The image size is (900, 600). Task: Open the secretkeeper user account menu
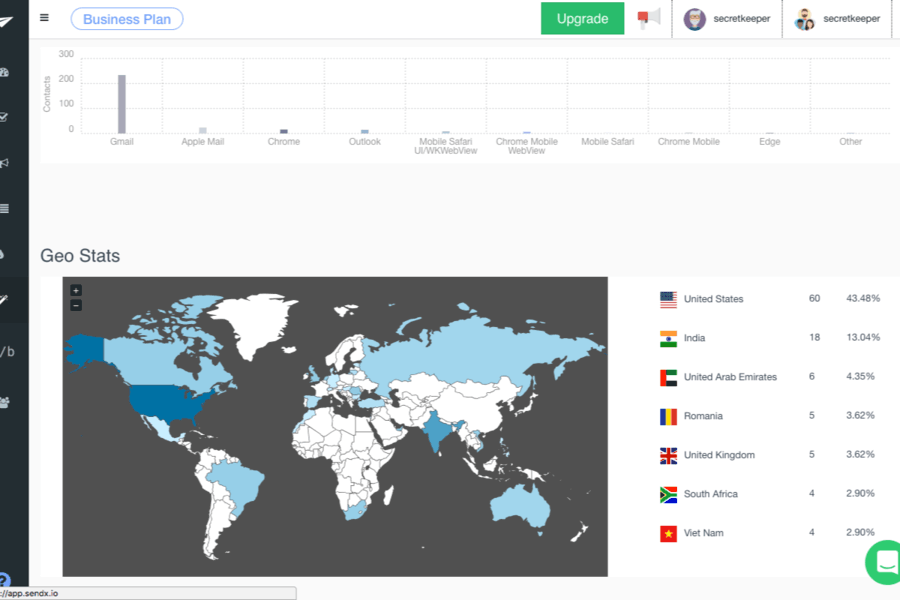727,19
